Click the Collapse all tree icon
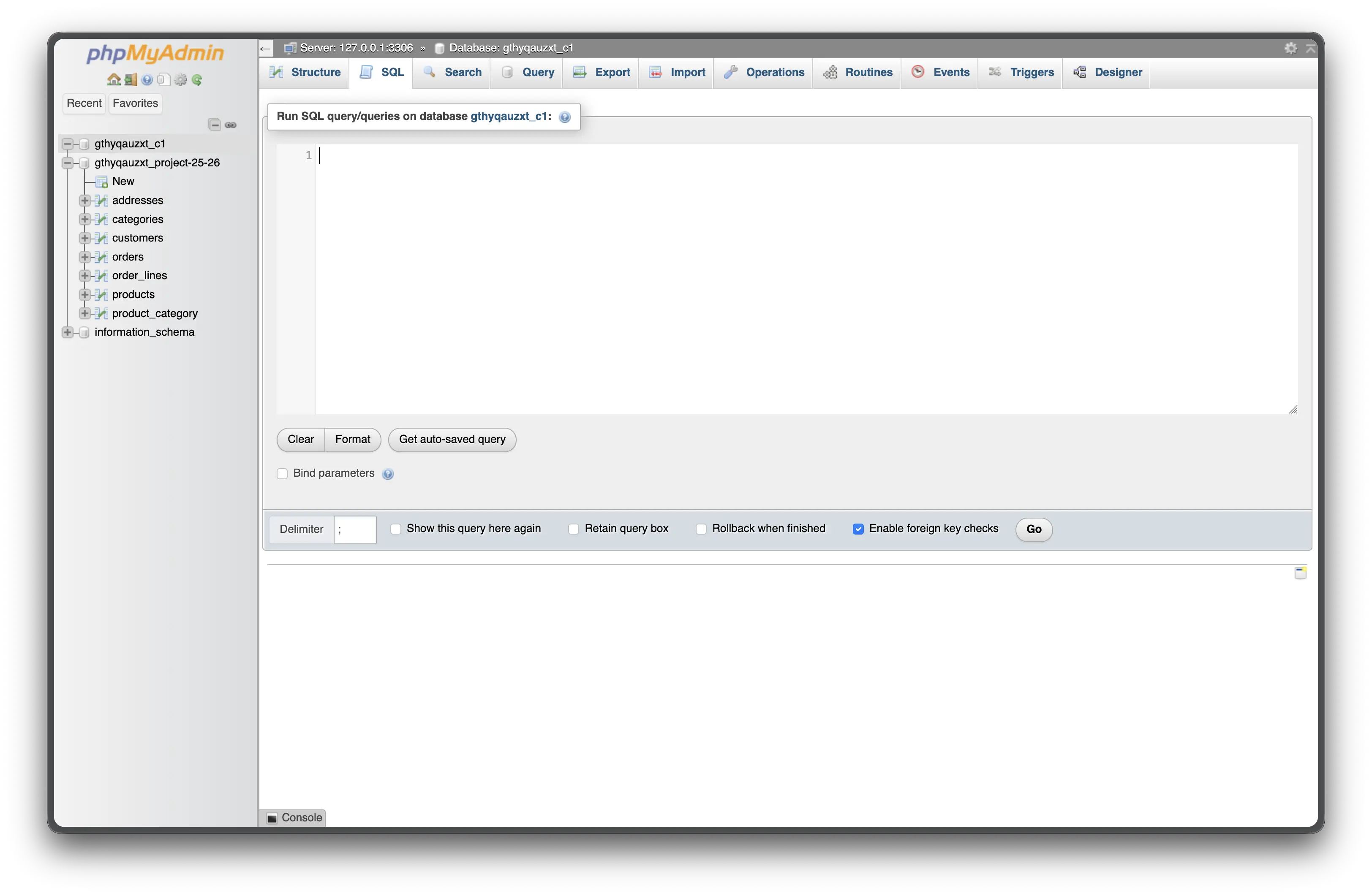 click(215, 125)
